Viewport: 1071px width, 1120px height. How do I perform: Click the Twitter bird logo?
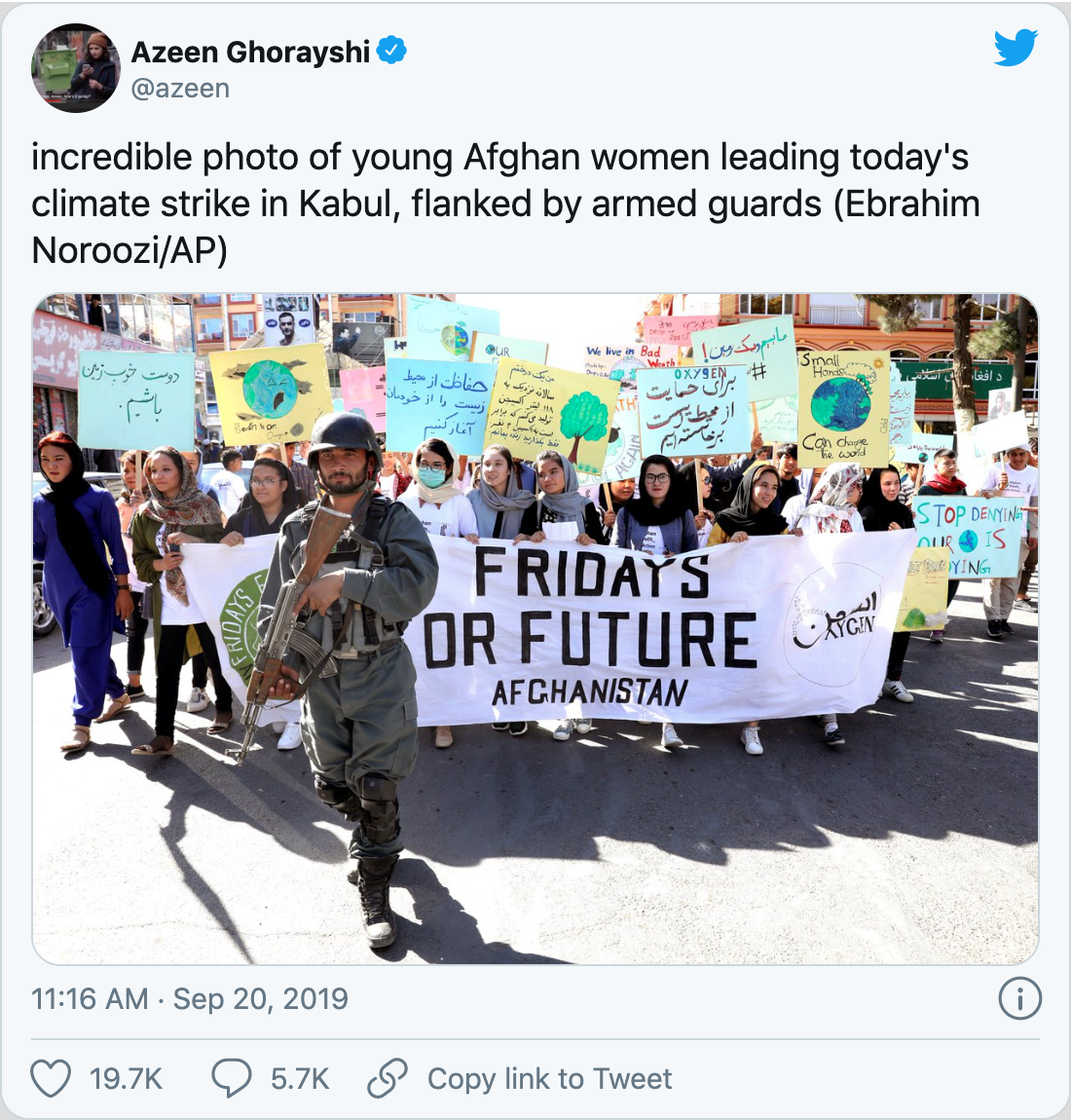[1016, 48]
